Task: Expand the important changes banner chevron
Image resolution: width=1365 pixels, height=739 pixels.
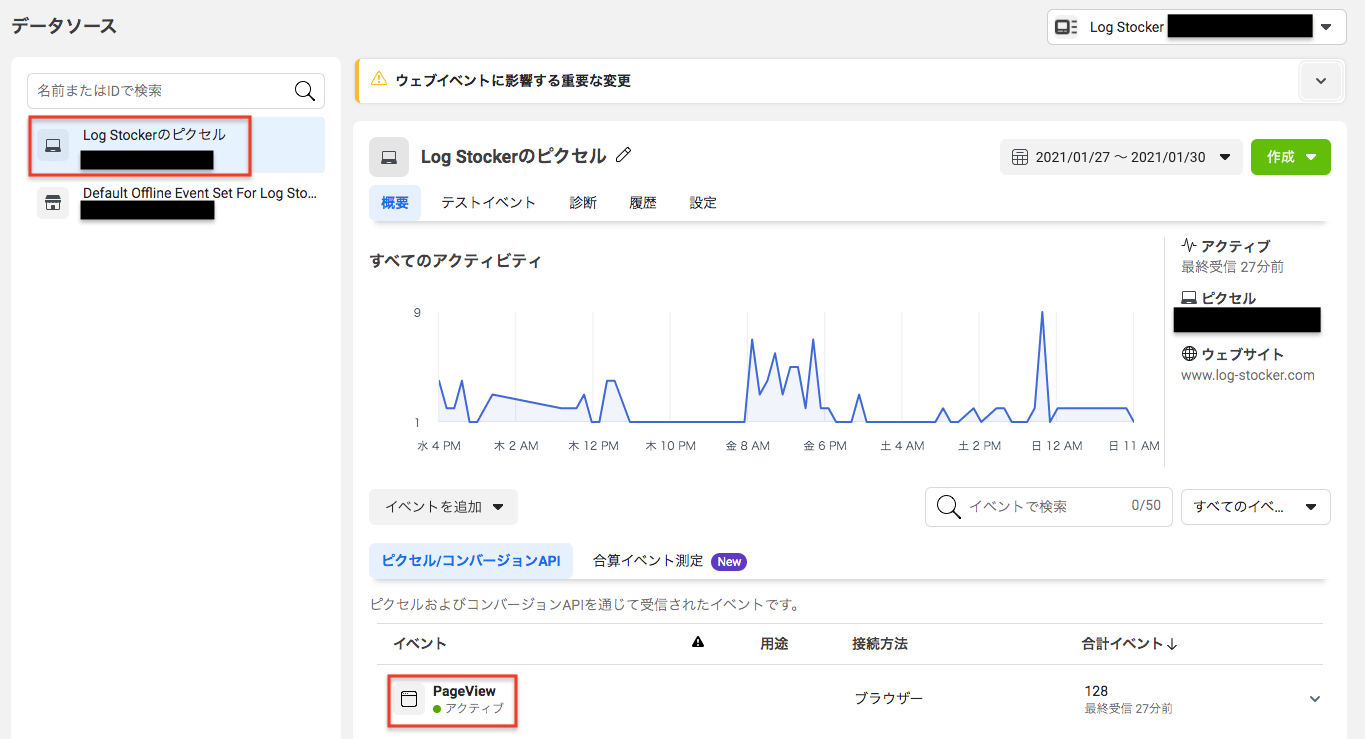Action: 1321,81
